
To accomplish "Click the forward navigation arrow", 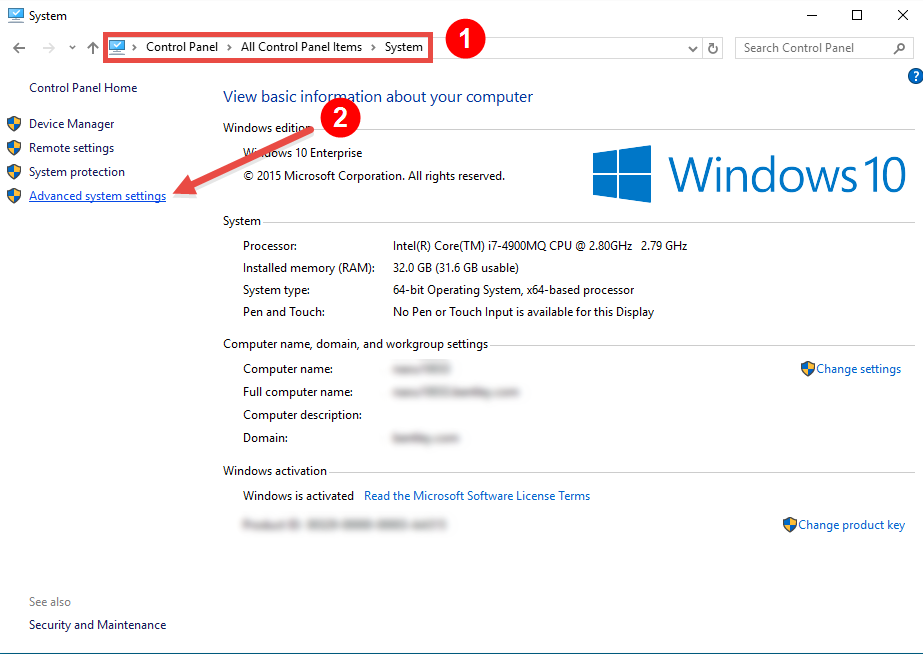I will pyautogui.click(x=49, y=48).
